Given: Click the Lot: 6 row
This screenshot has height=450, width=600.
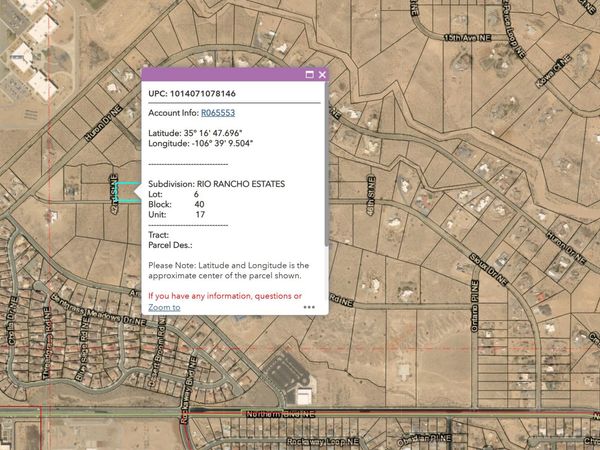Looking at the screenshot, I should coord(173,194).
